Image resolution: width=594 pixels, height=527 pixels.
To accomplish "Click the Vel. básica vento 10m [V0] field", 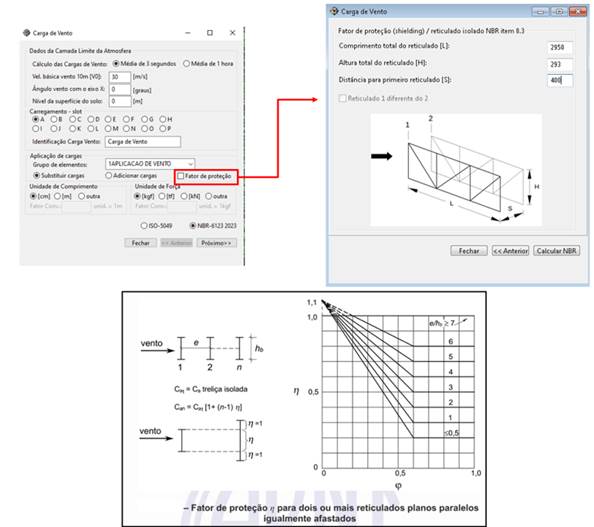I will click(120, 77).
